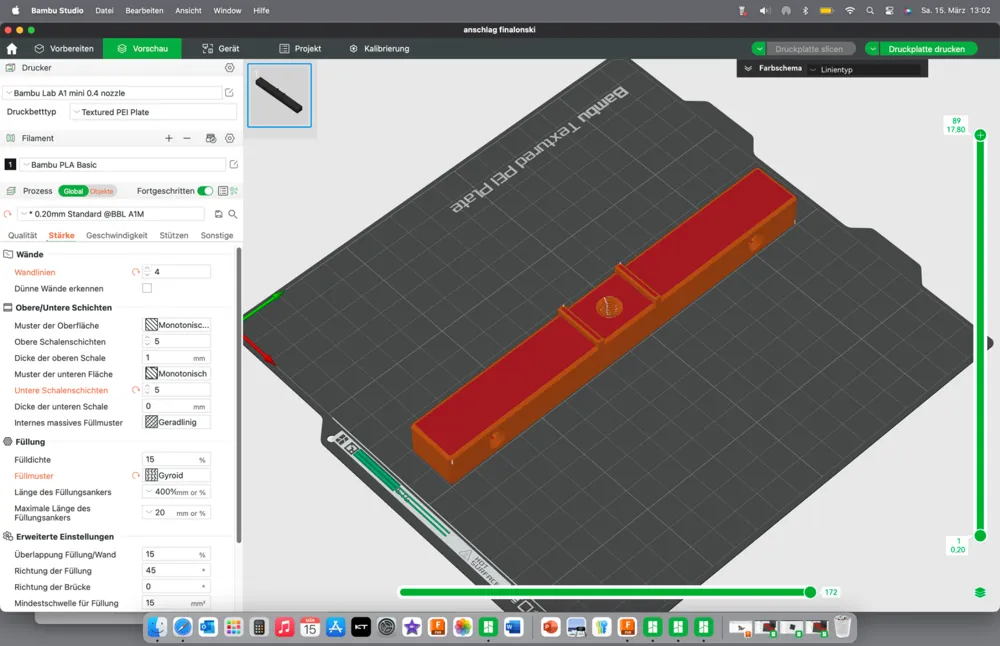Open the Druckbetttyp Textured PEI Plate dropdown
Viewport: 1000px width, 646px height.
(x=153, y=112)
